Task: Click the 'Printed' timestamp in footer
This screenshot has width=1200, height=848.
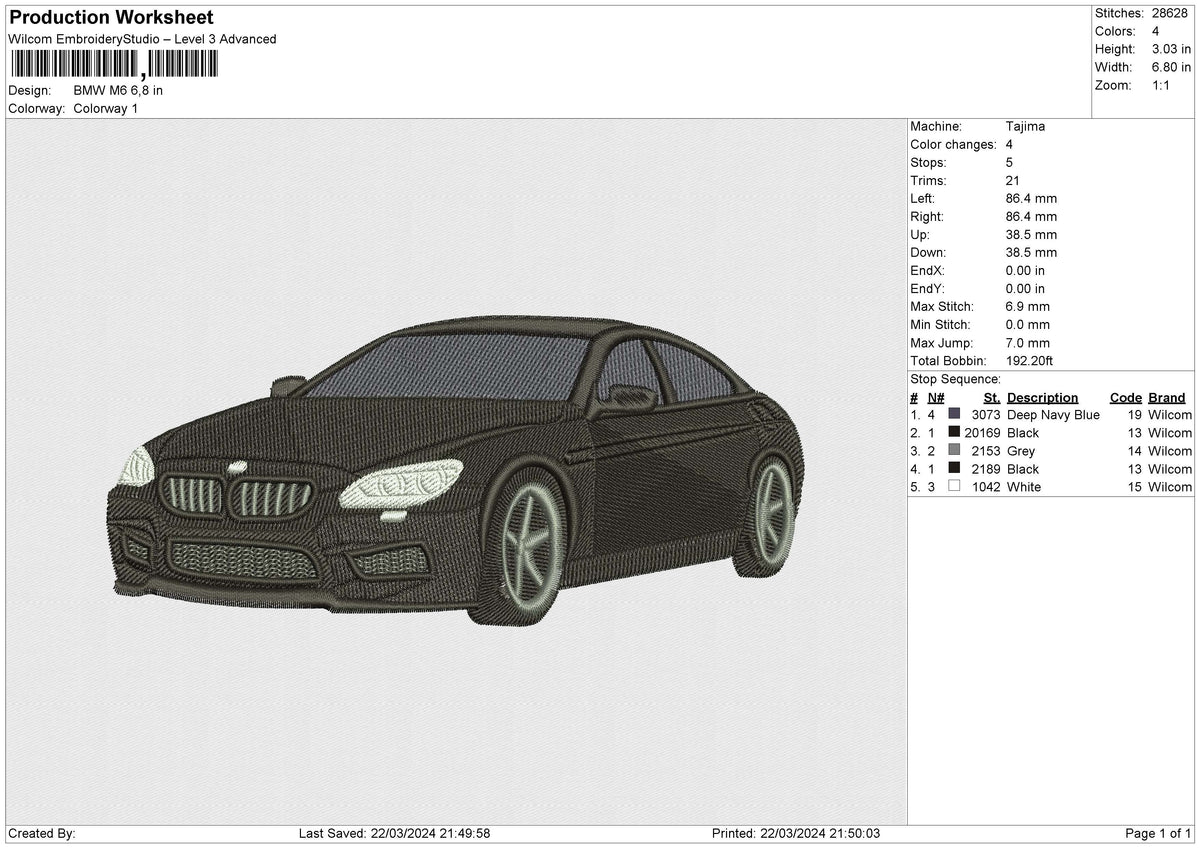Action: 796,834
